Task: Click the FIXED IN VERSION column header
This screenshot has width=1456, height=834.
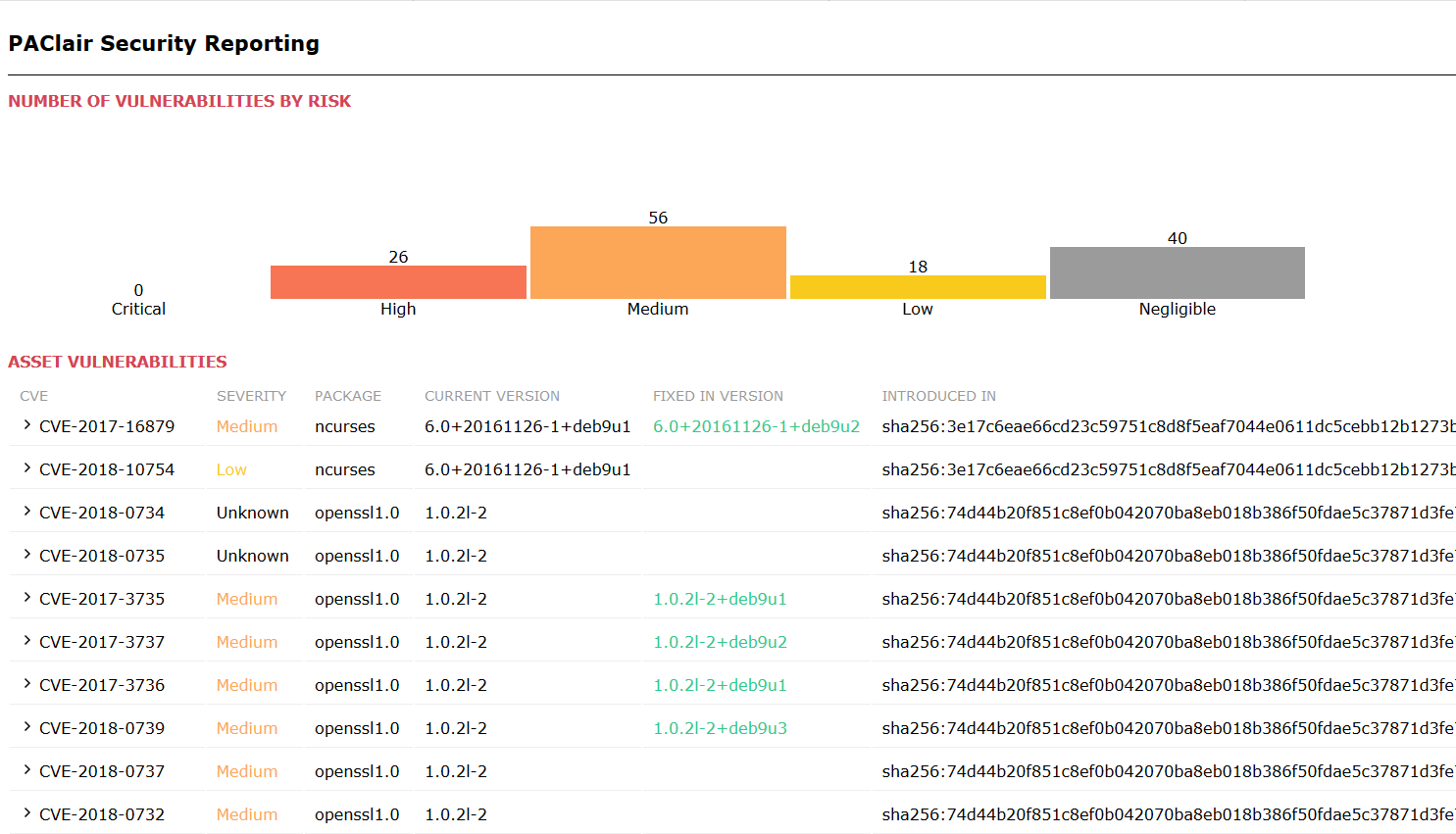Action: 718,396
